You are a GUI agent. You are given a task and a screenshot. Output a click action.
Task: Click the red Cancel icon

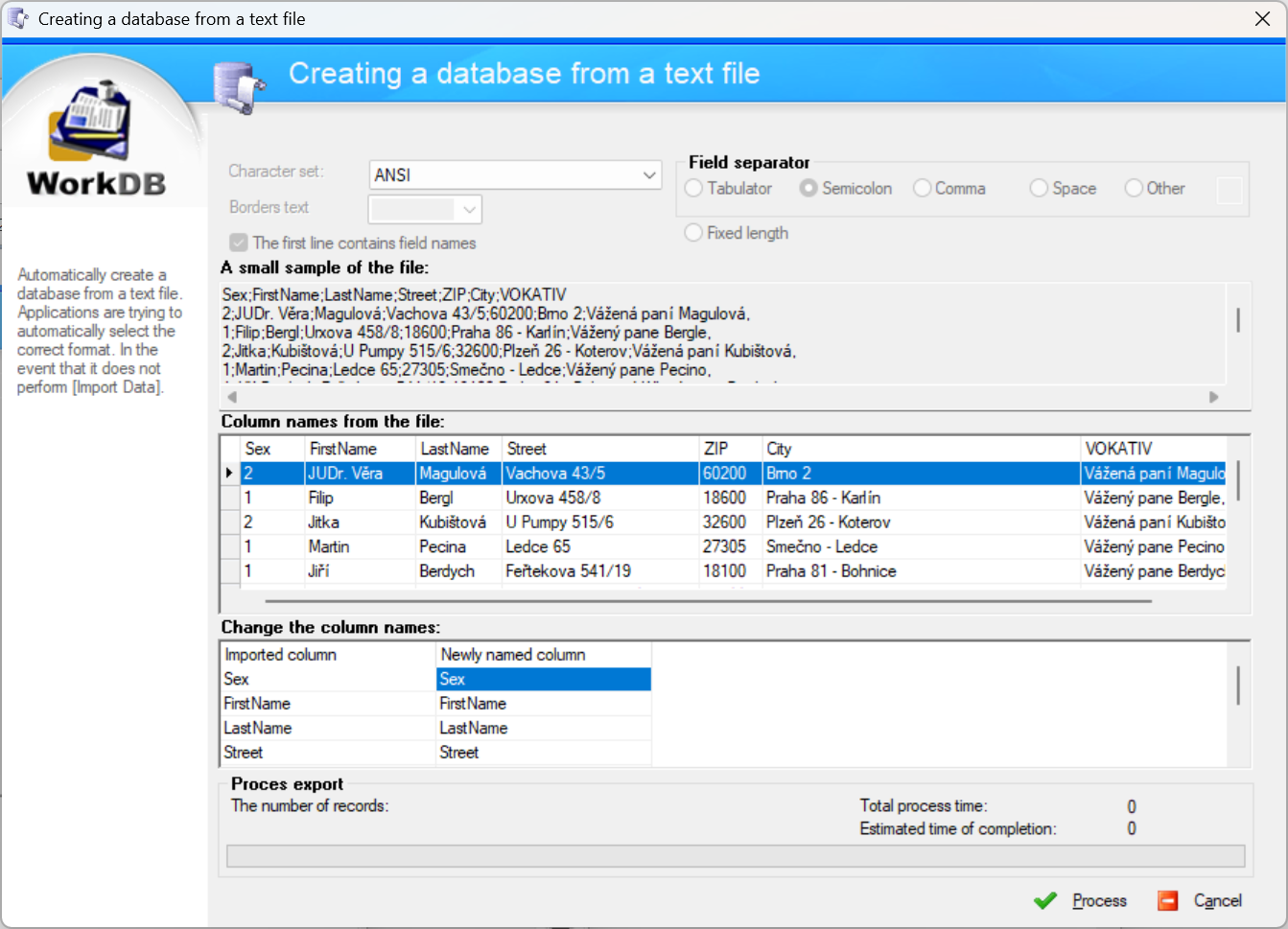(x=1167, y=900)
